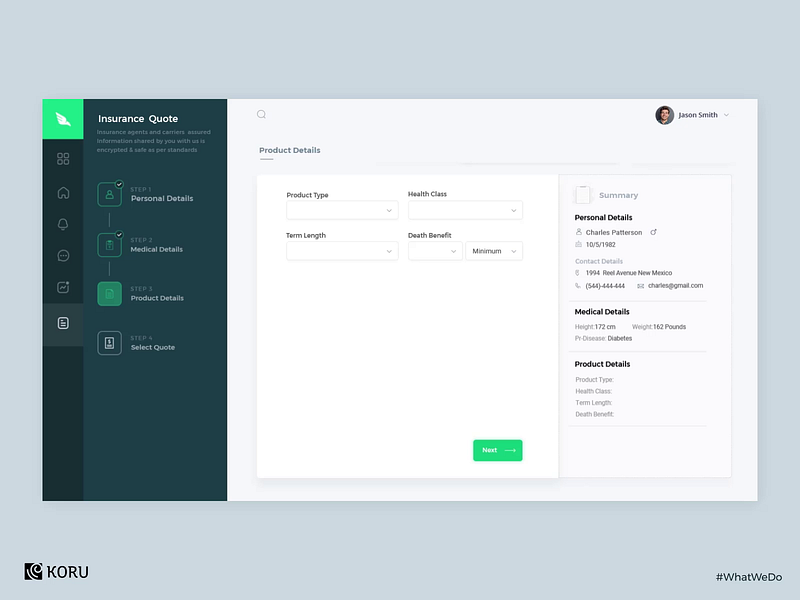
Task: View analytics with the chart sidebar icon
Action: [62, 288]
